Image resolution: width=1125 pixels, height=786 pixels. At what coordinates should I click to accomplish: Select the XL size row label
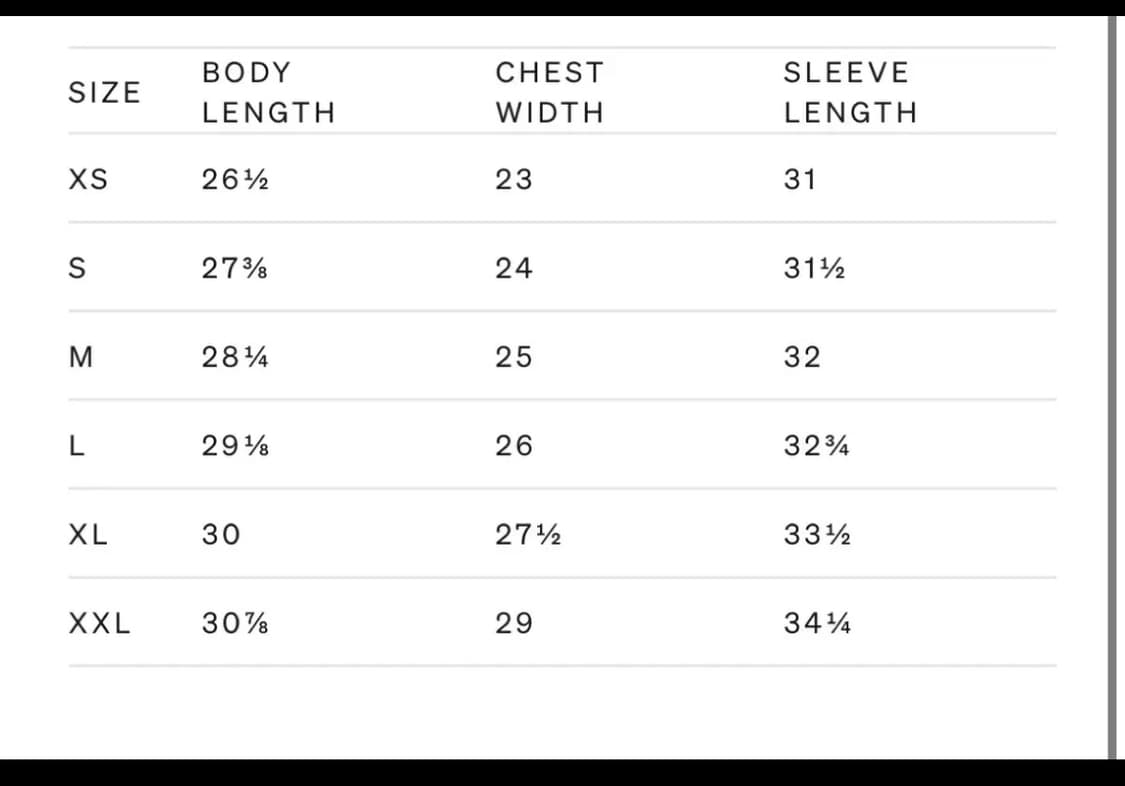(88, 535)
